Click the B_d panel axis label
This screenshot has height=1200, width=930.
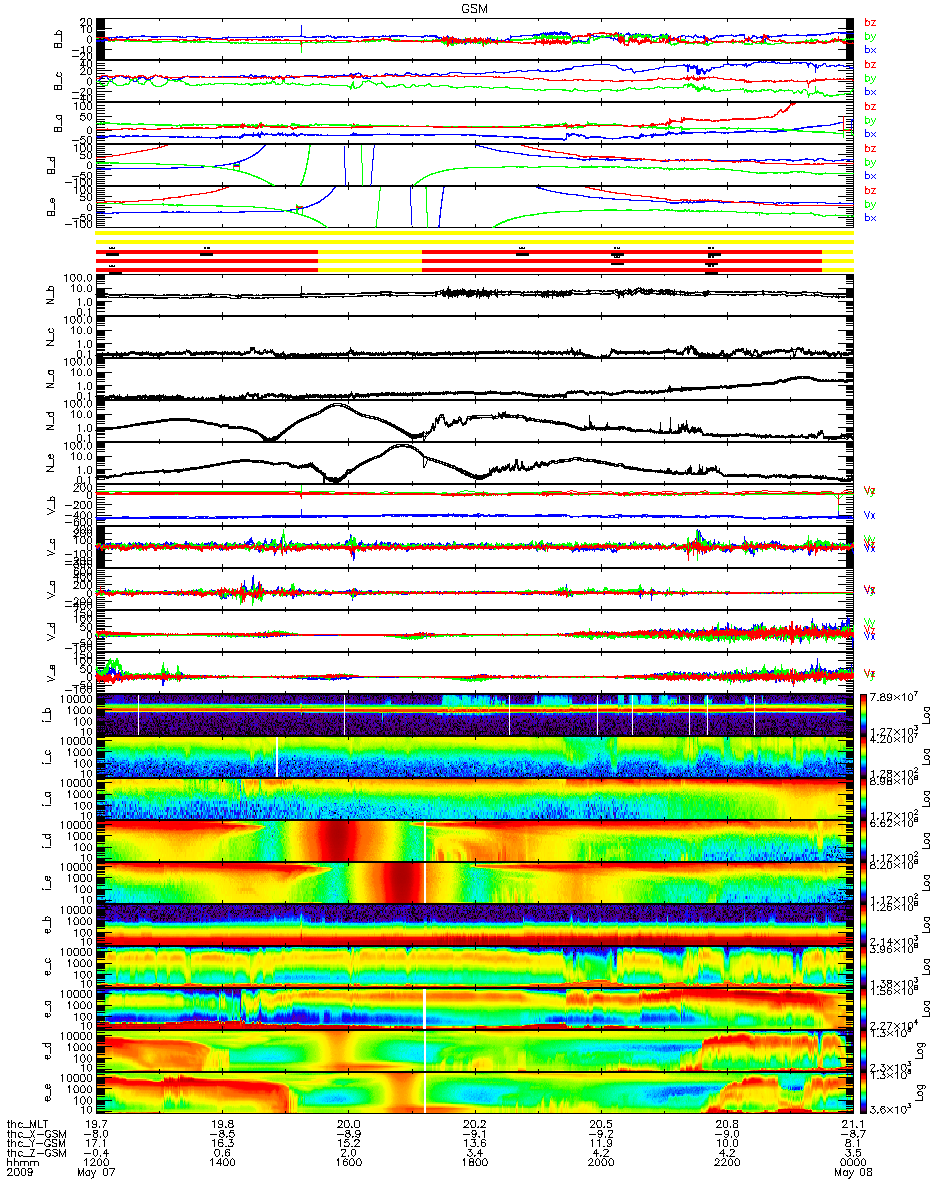point(50,165)
